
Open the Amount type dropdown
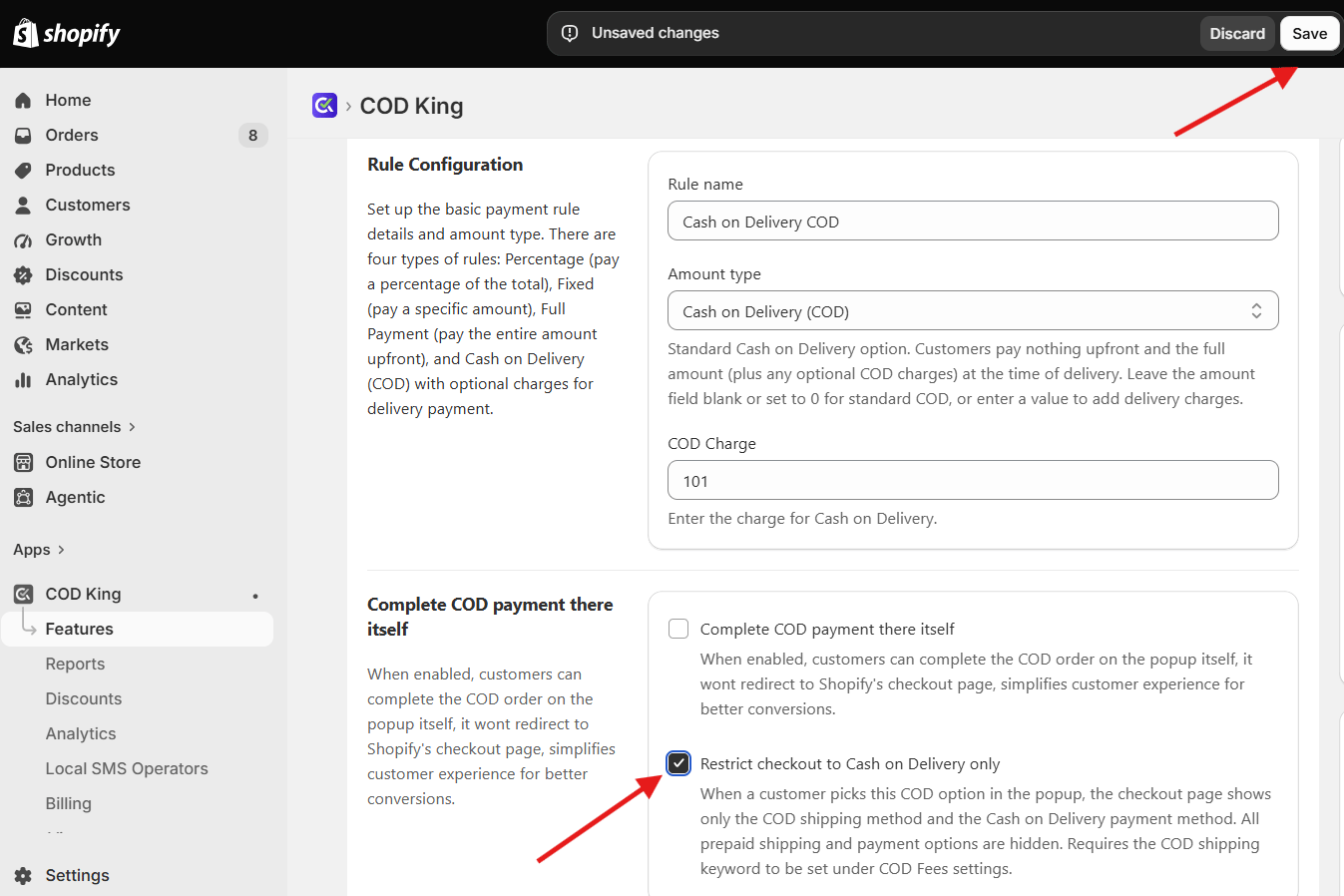tap(973, 310)
